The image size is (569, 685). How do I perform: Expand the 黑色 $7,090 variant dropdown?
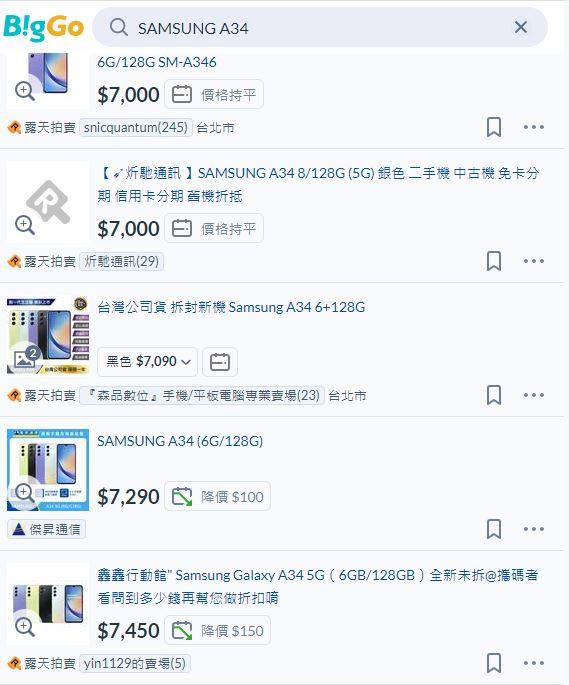point(148,362)
